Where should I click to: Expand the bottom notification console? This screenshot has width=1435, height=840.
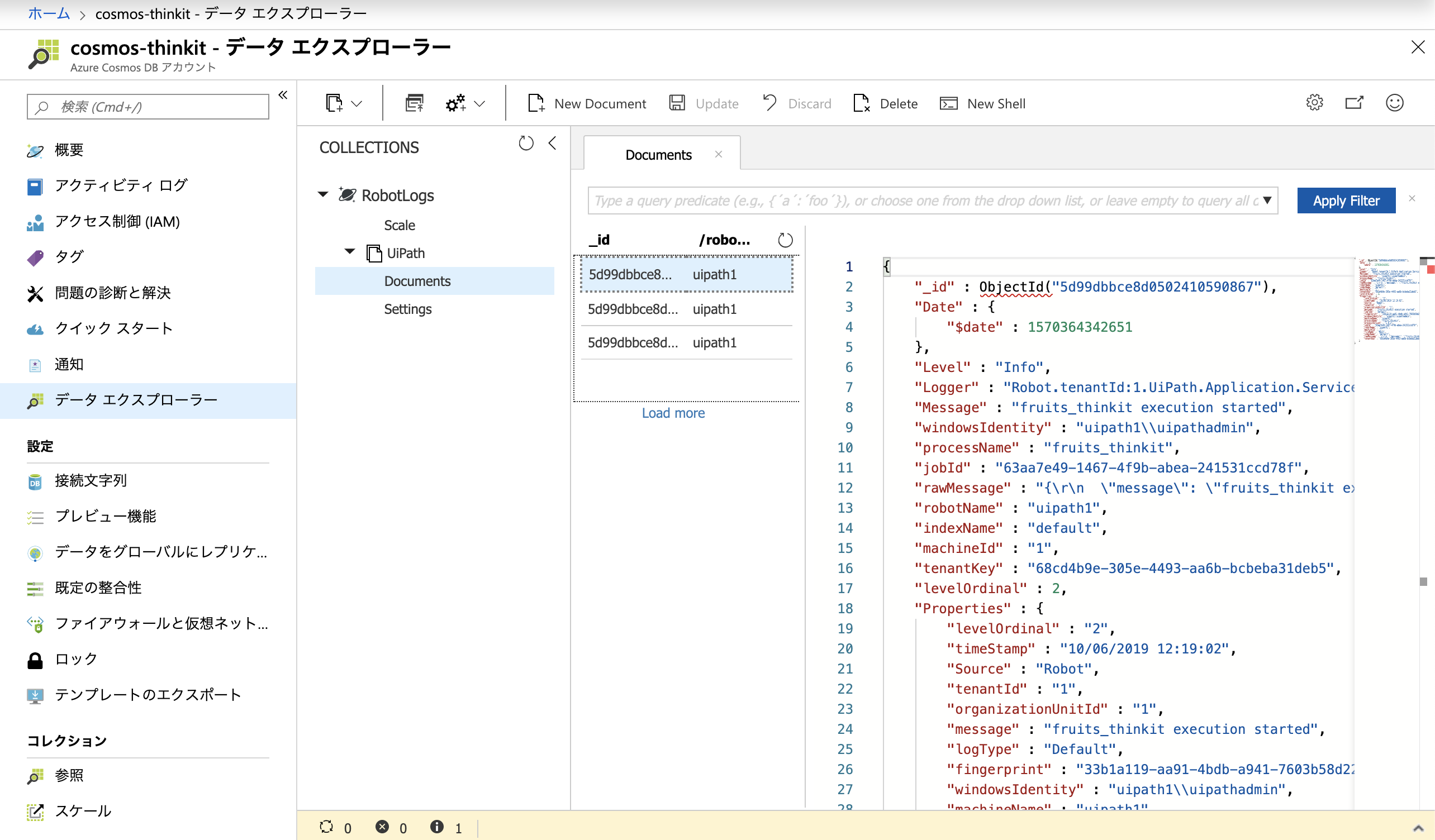pos(1418,828)
